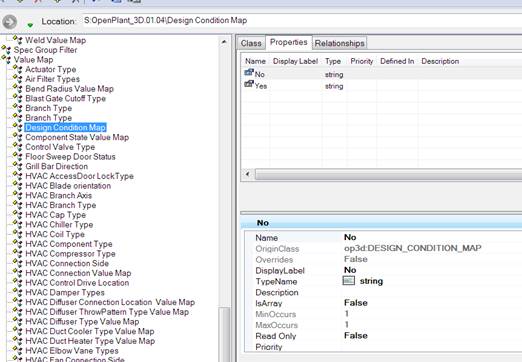Open the green dropdown arrow beside Location

point(30,25)
